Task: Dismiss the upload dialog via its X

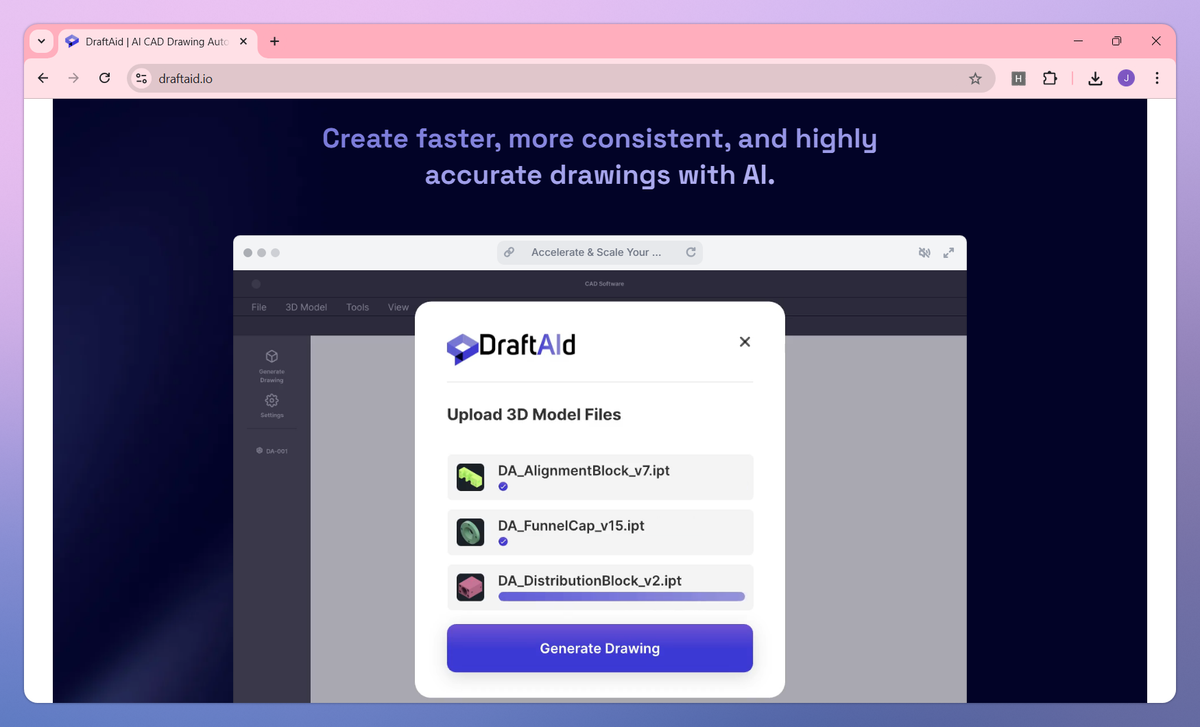Action: 744,341
